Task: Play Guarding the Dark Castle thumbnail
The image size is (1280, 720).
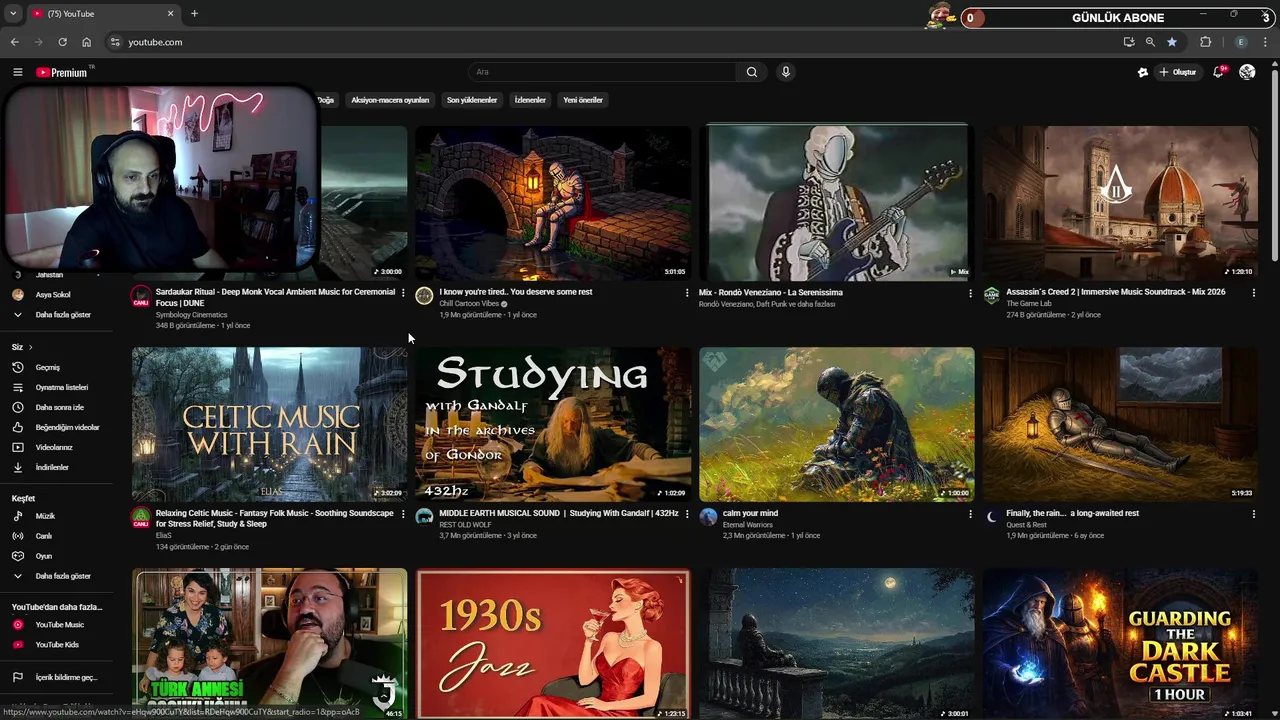Action: pyautogui.click(x=1120, y=644)
